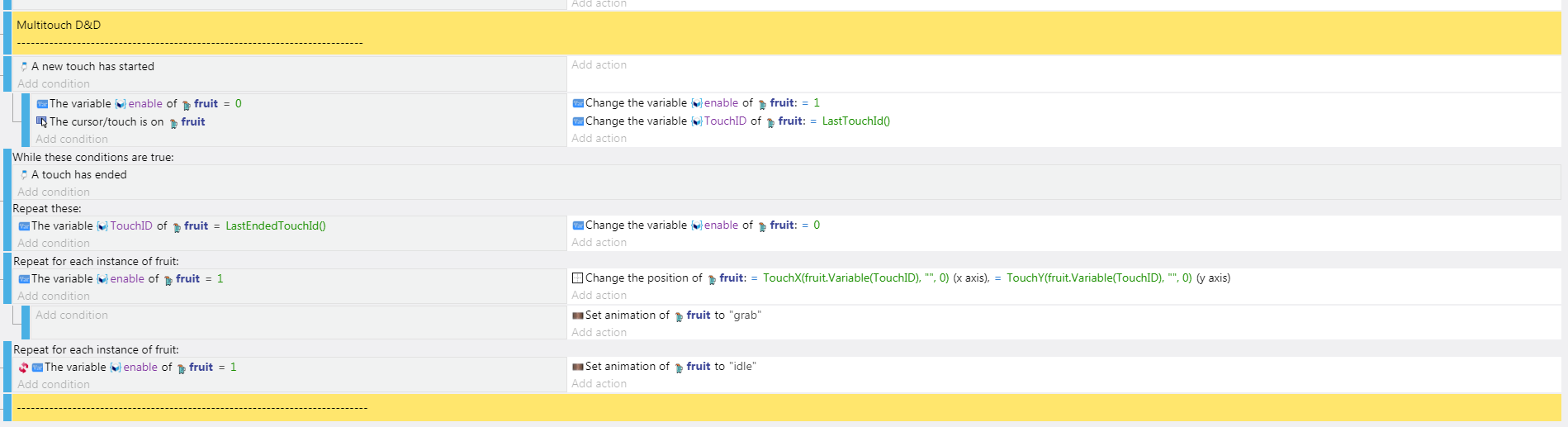Add action to 'A new touch has started' event

point(599,65)
